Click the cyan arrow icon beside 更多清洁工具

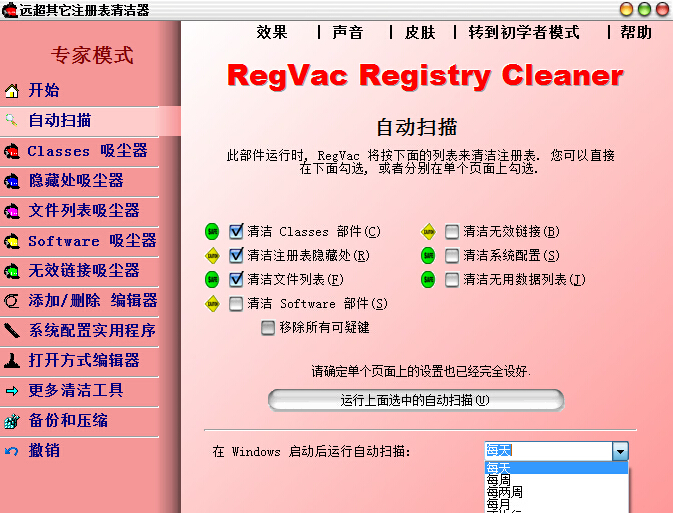click(x=12, y=391)
